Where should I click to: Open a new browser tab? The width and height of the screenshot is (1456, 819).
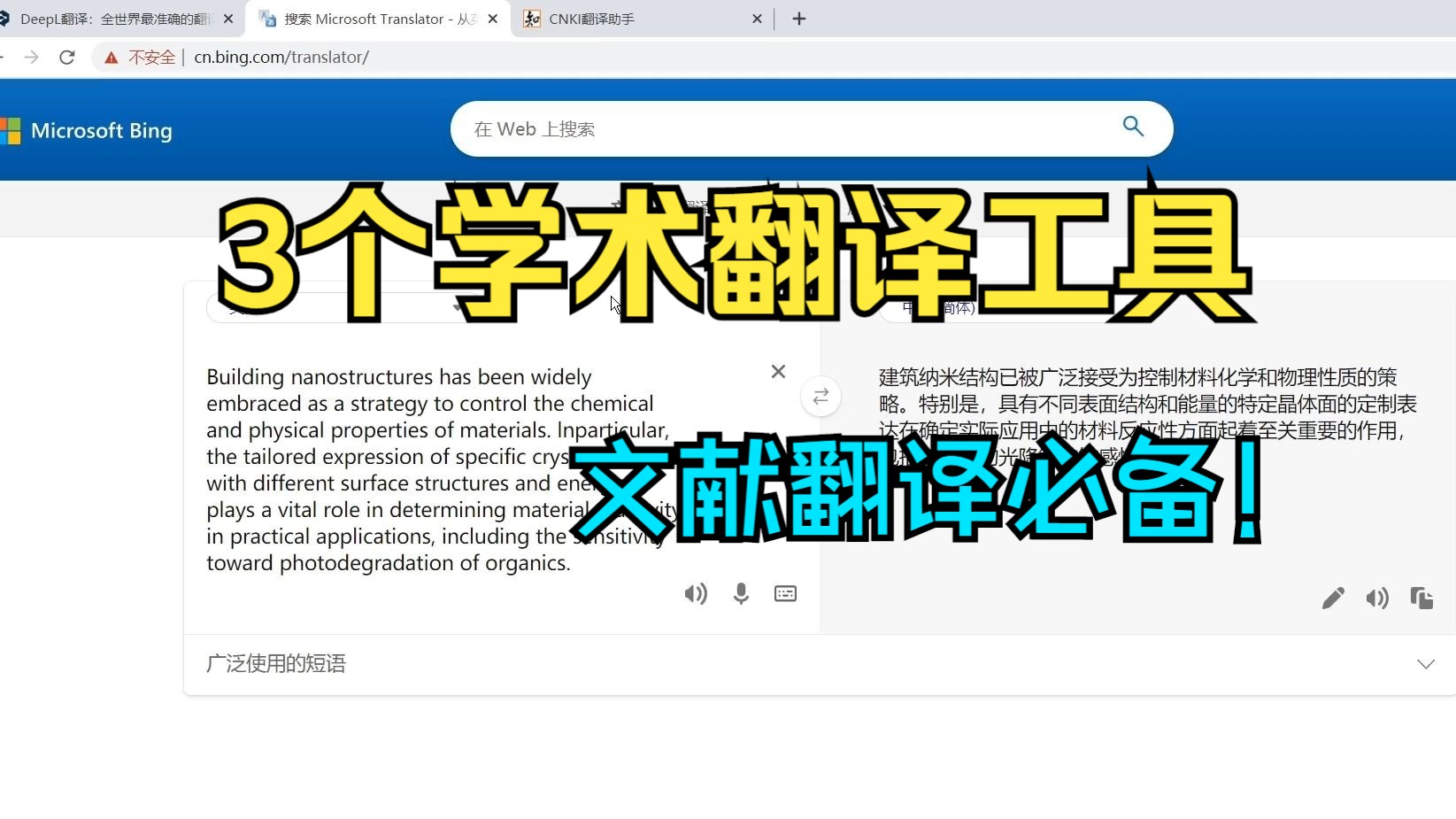coord(799,19)
